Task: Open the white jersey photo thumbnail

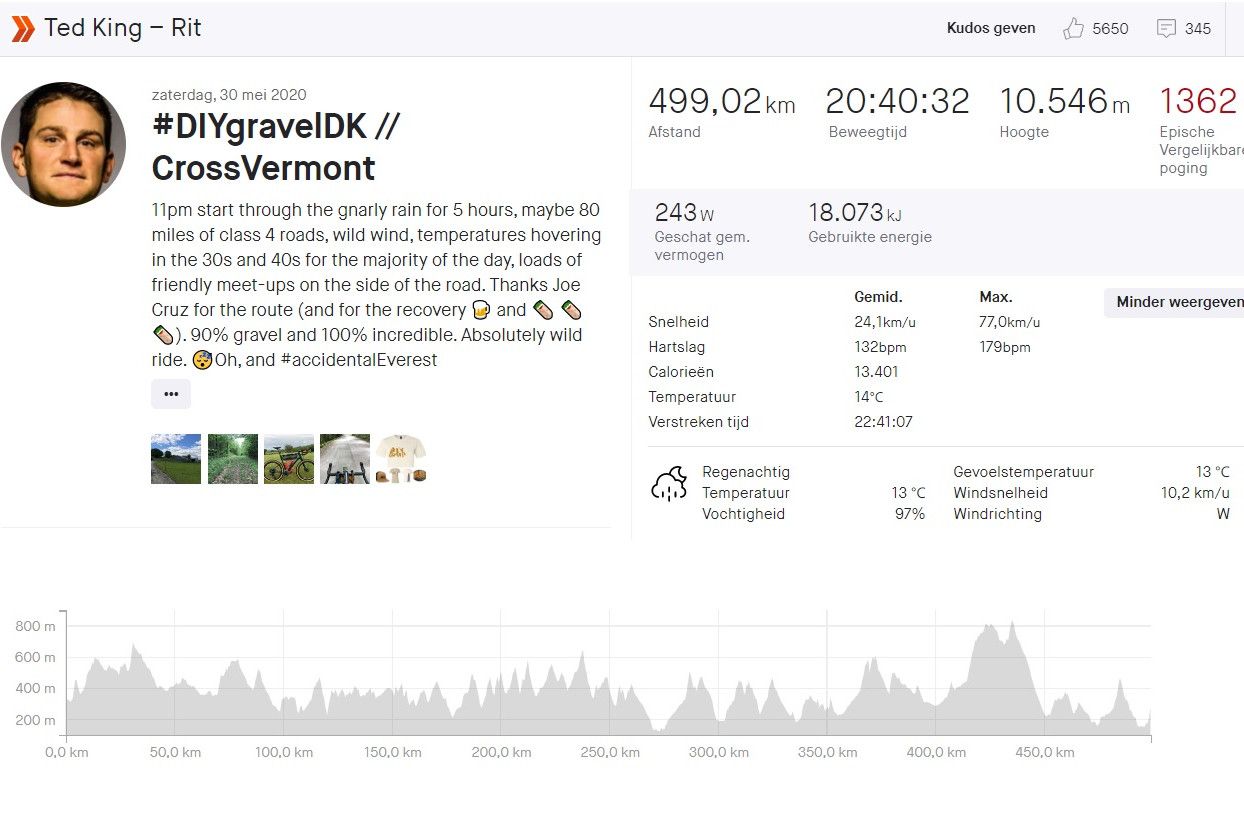Action: (401, 458)
